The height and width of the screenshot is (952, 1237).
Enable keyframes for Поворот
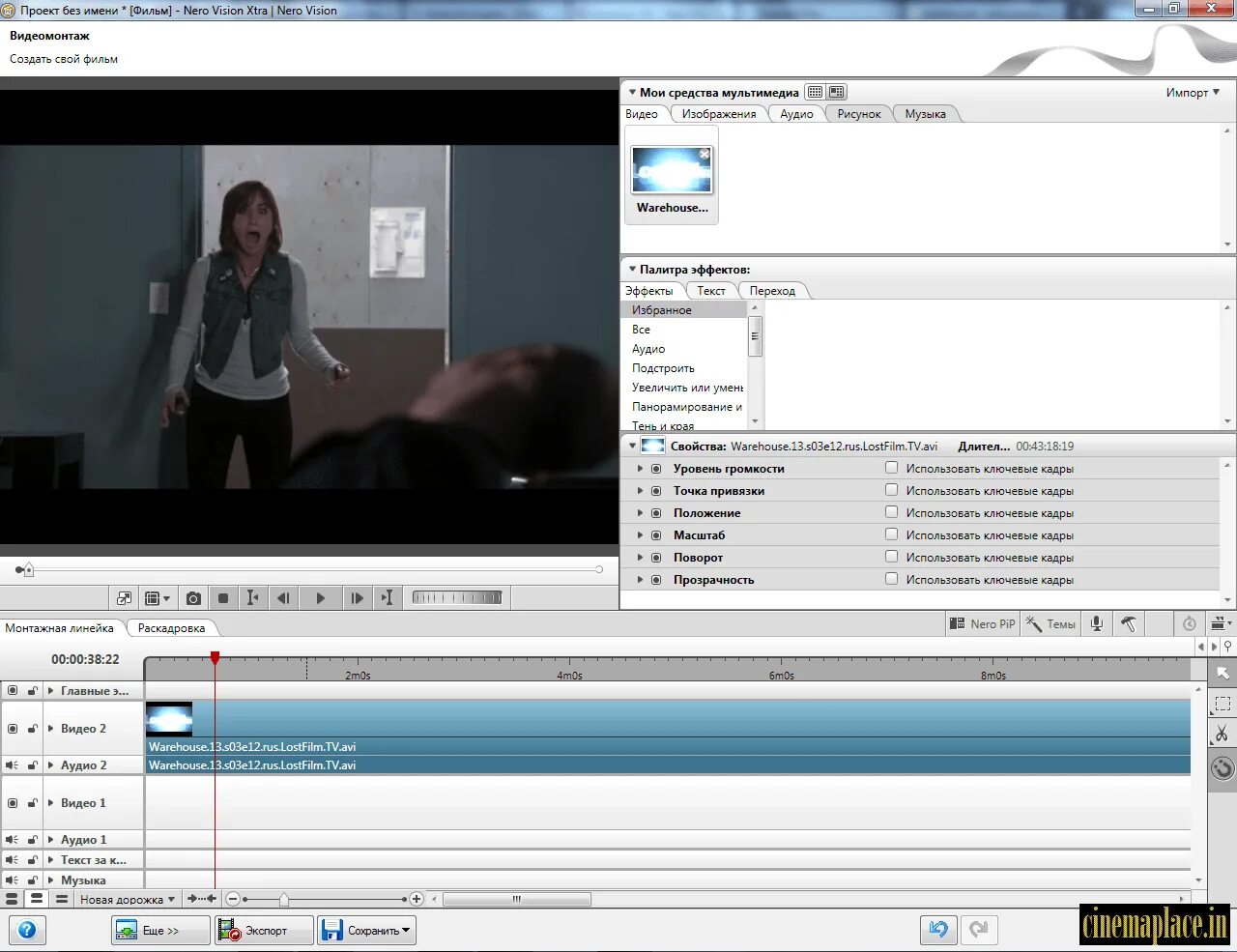coord(891,557)
